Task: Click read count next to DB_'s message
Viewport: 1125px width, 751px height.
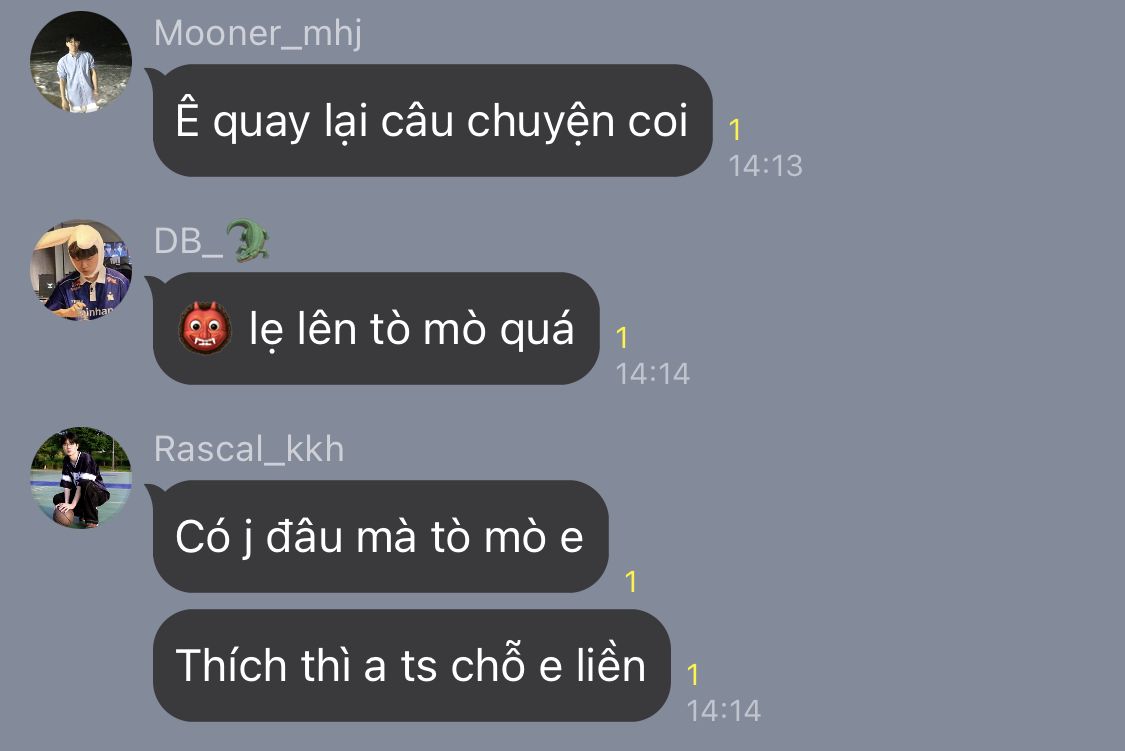Action: [622, 338]
